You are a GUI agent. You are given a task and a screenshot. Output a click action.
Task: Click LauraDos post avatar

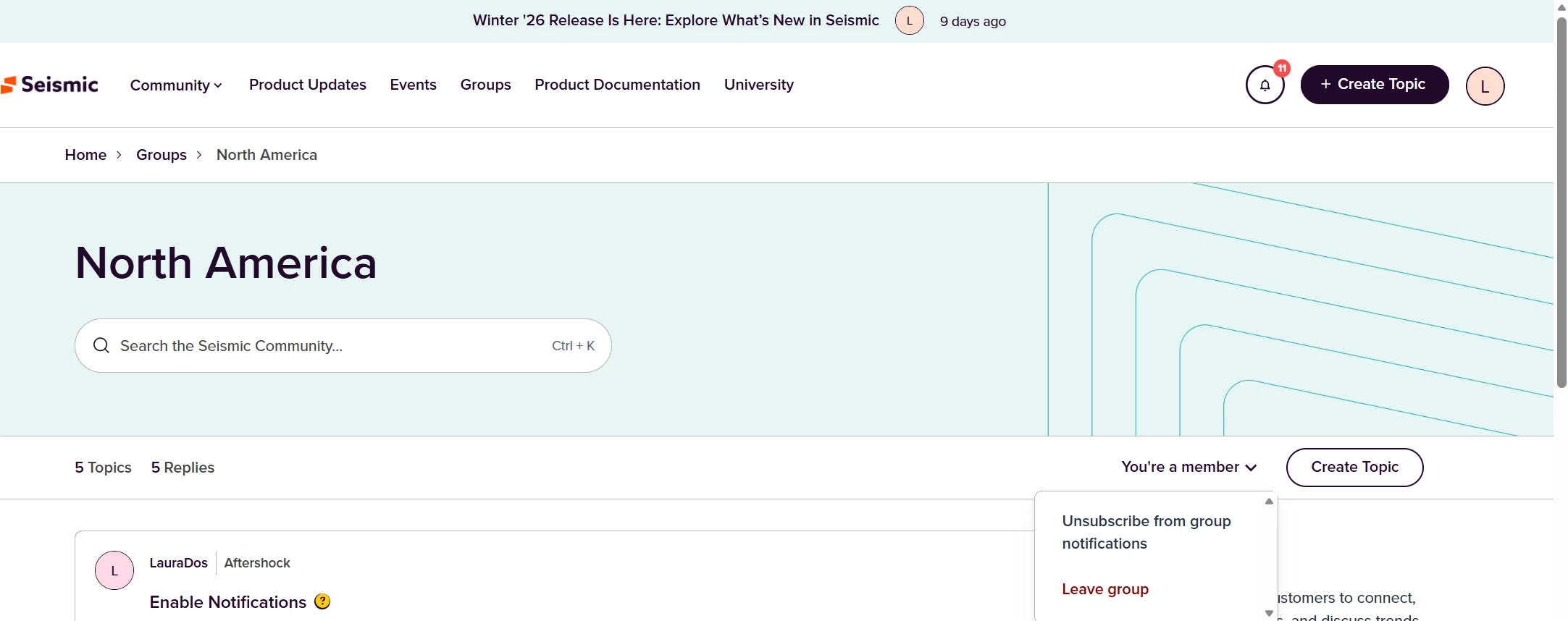click(114, 570)
